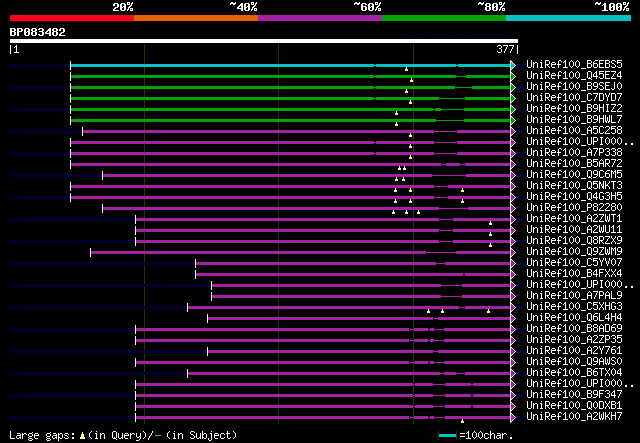Click the cyan alignment bar for B6EBS5
The image size is (640, 443).
pyautogui.click(x=290, y=65)
